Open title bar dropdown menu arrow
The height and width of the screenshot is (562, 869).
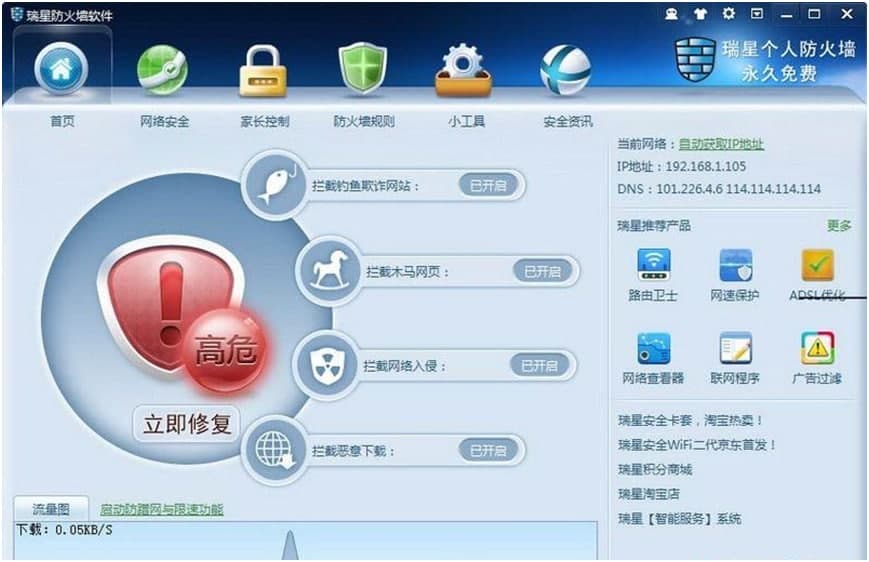[757, 13]
